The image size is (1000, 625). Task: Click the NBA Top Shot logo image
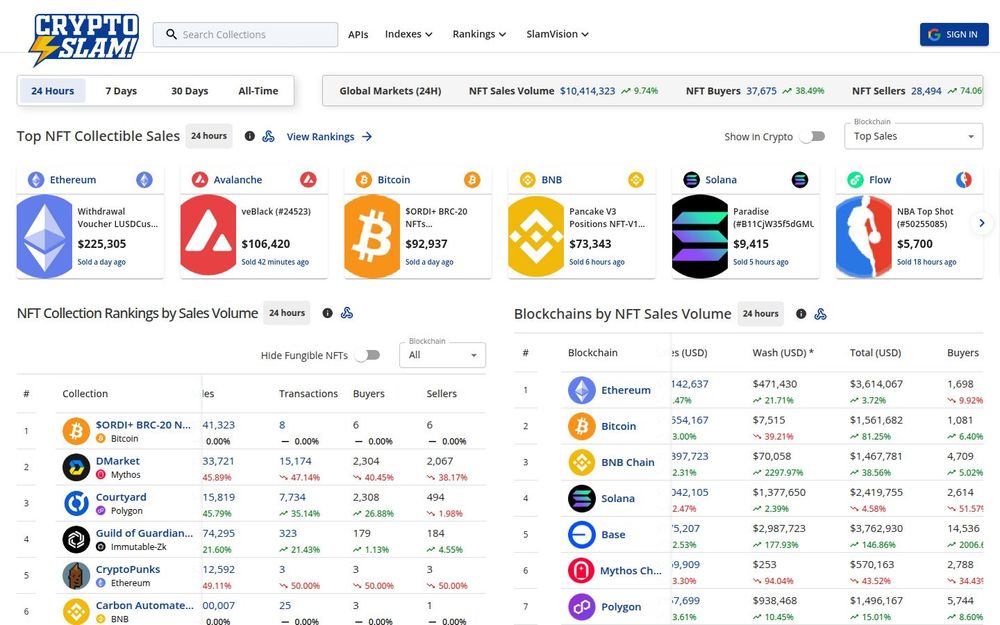tap(864, 237)
